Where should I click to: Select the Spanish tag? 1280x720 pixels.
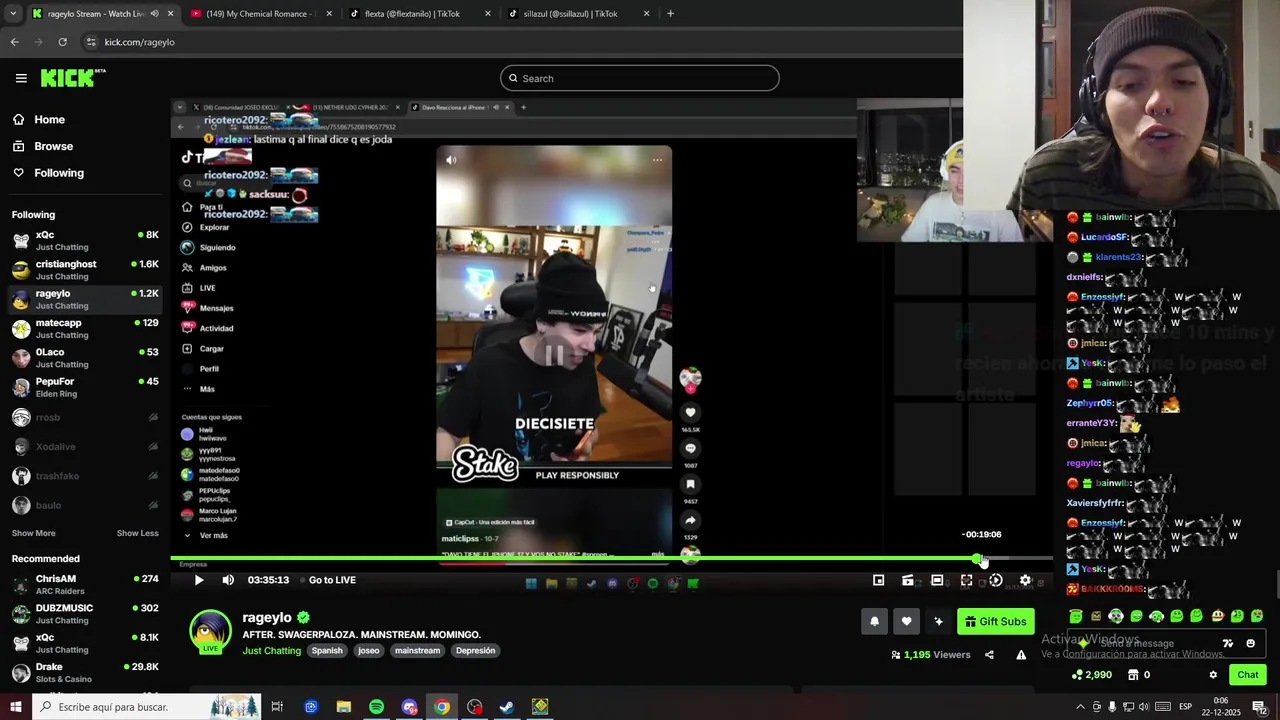pos(327,650)
